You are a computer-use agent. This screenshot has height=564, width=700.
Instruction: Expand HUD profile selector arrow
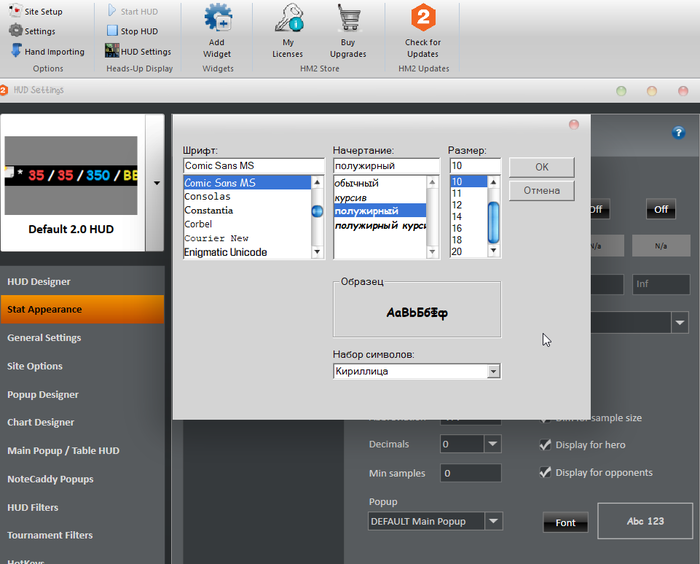pyautogui.click(x=156, y=183)
